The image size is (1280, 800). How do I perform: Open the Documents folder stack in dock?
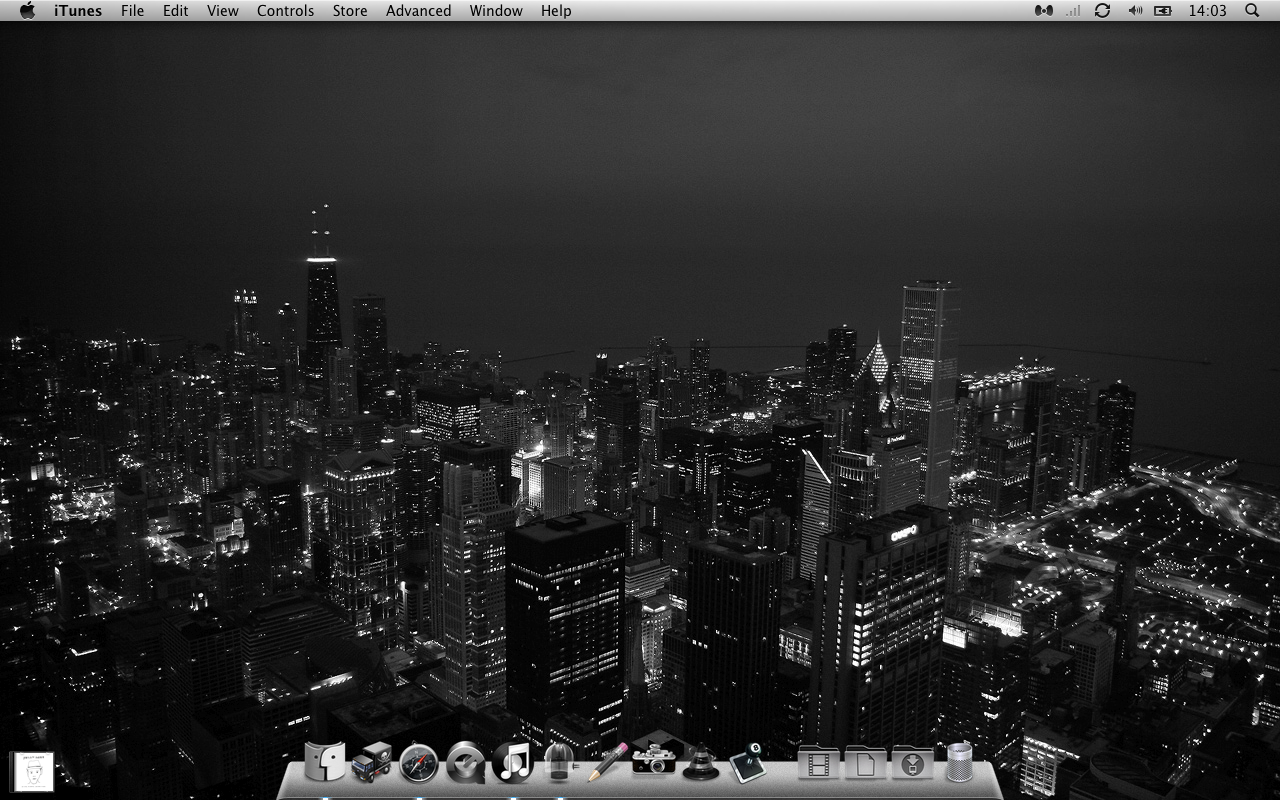click(866, 765)
